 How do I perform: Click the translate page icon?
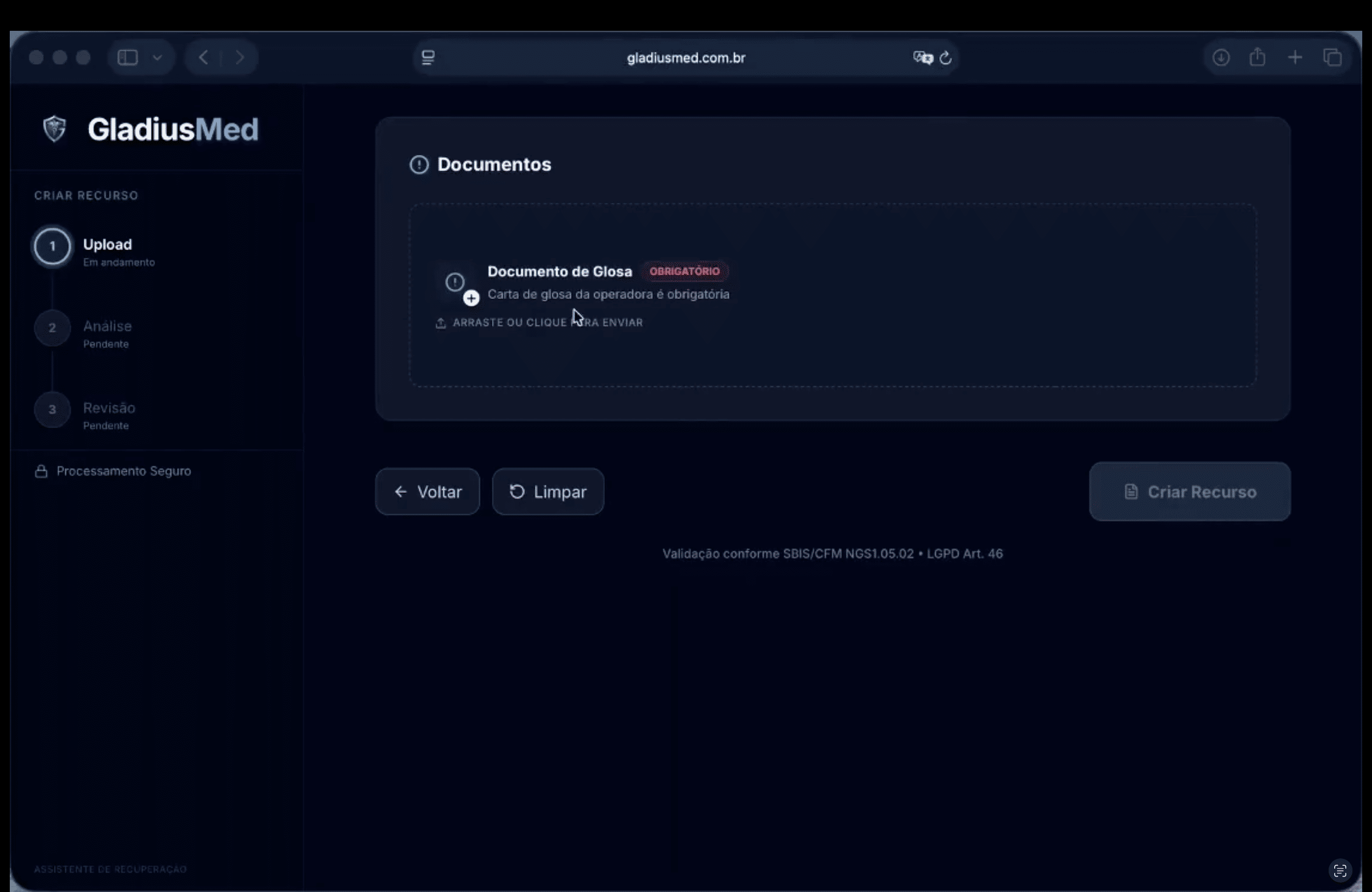922,58
